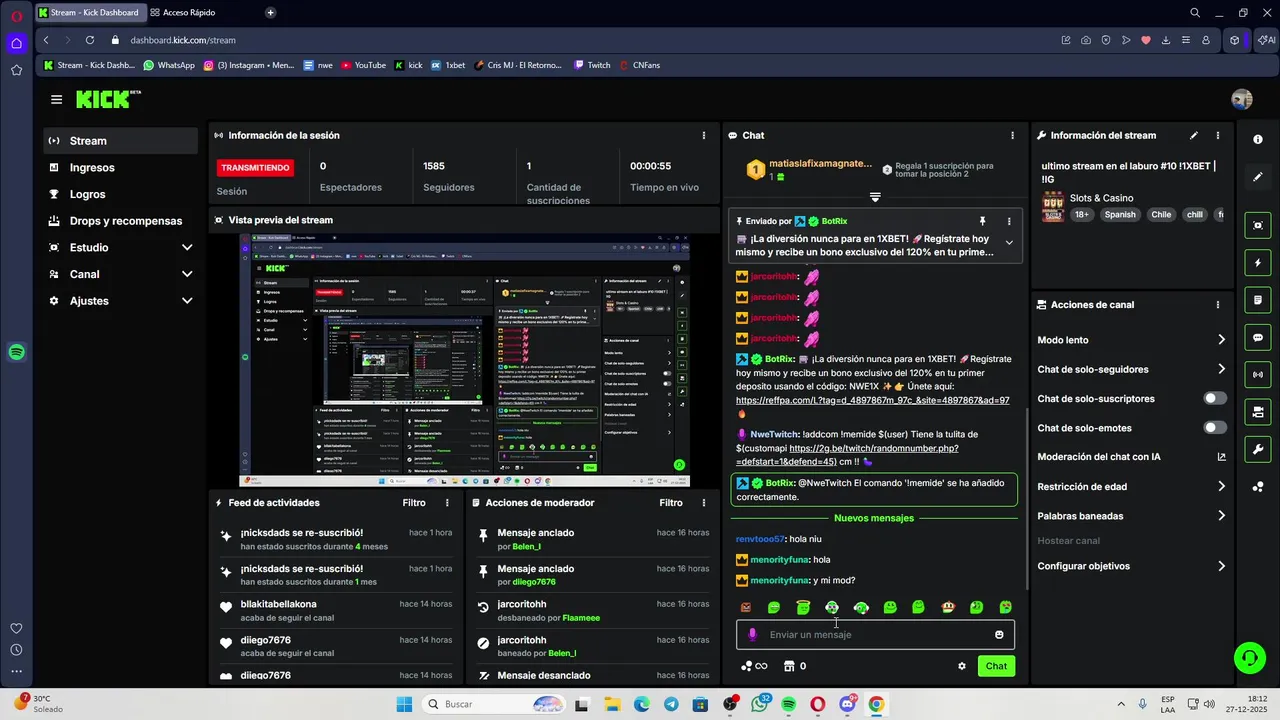Toggle the wrench widget icon in the right rail
1280x720 pixels.
1258,449
